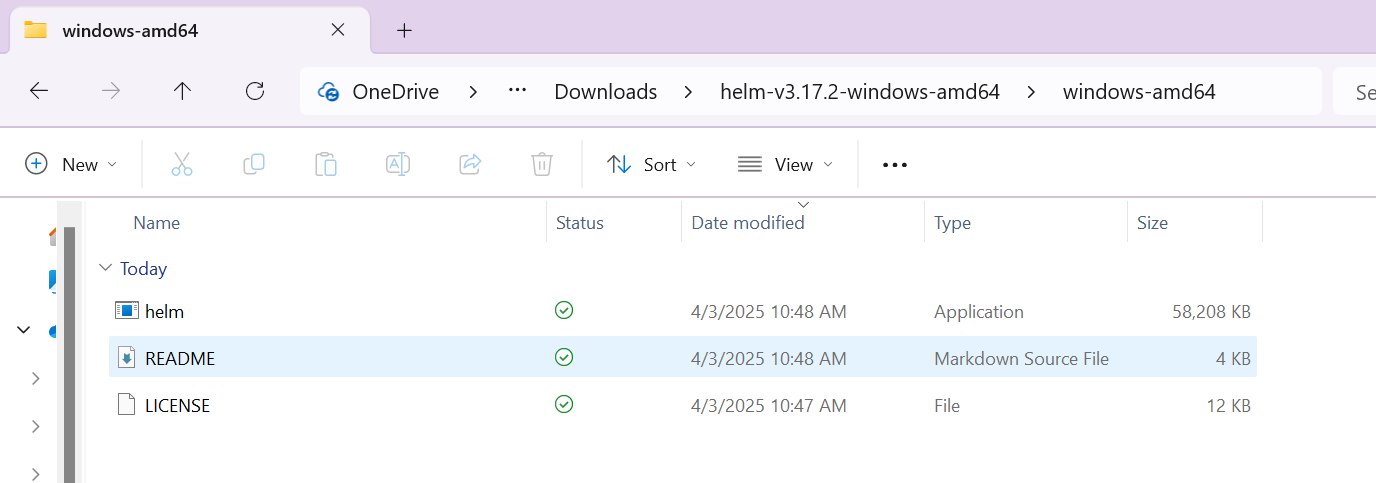The height and width of the screenshot is (483, 1376).
Task: Click the 4/3/2025 10:47 AM date cell
Action: [769, 405]
